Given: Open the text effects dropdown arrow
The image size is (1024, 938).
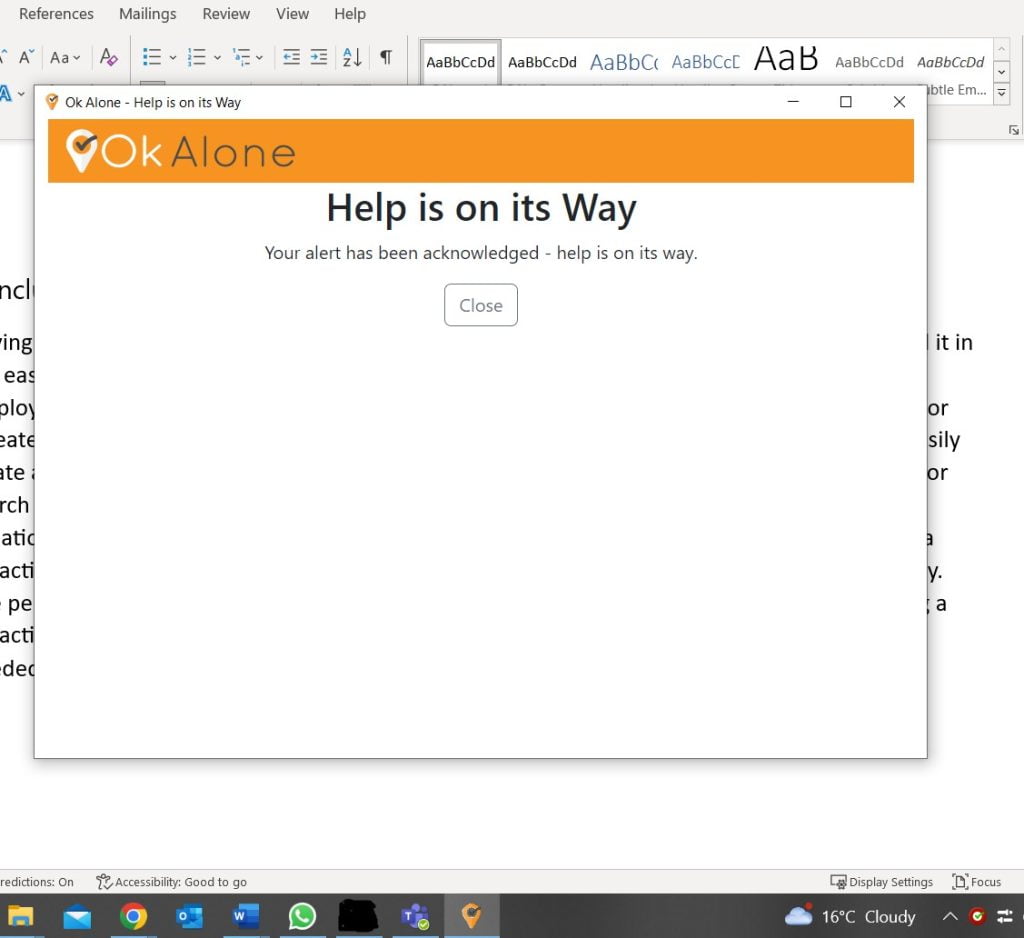Looking at the screenshot, I should click(x=22, y=94).
